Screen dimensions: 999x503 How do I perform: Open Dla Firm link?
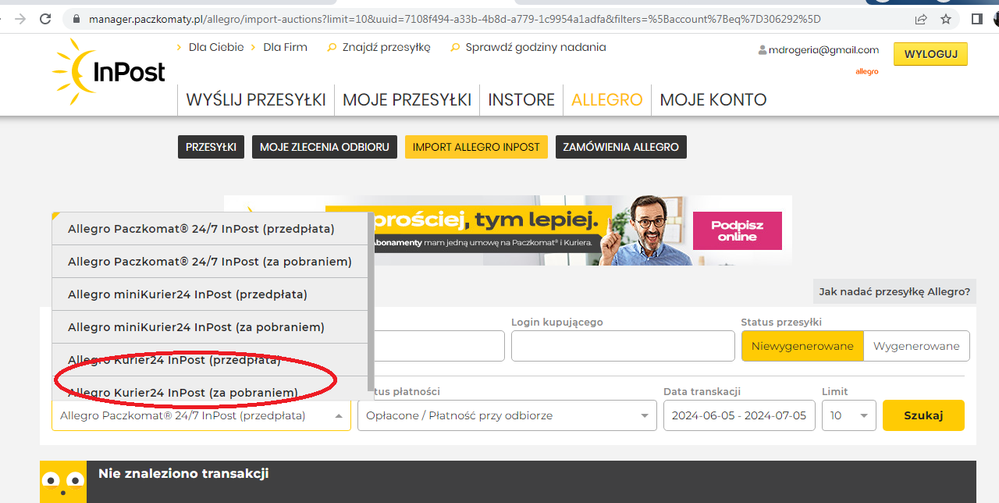(285, 47)
